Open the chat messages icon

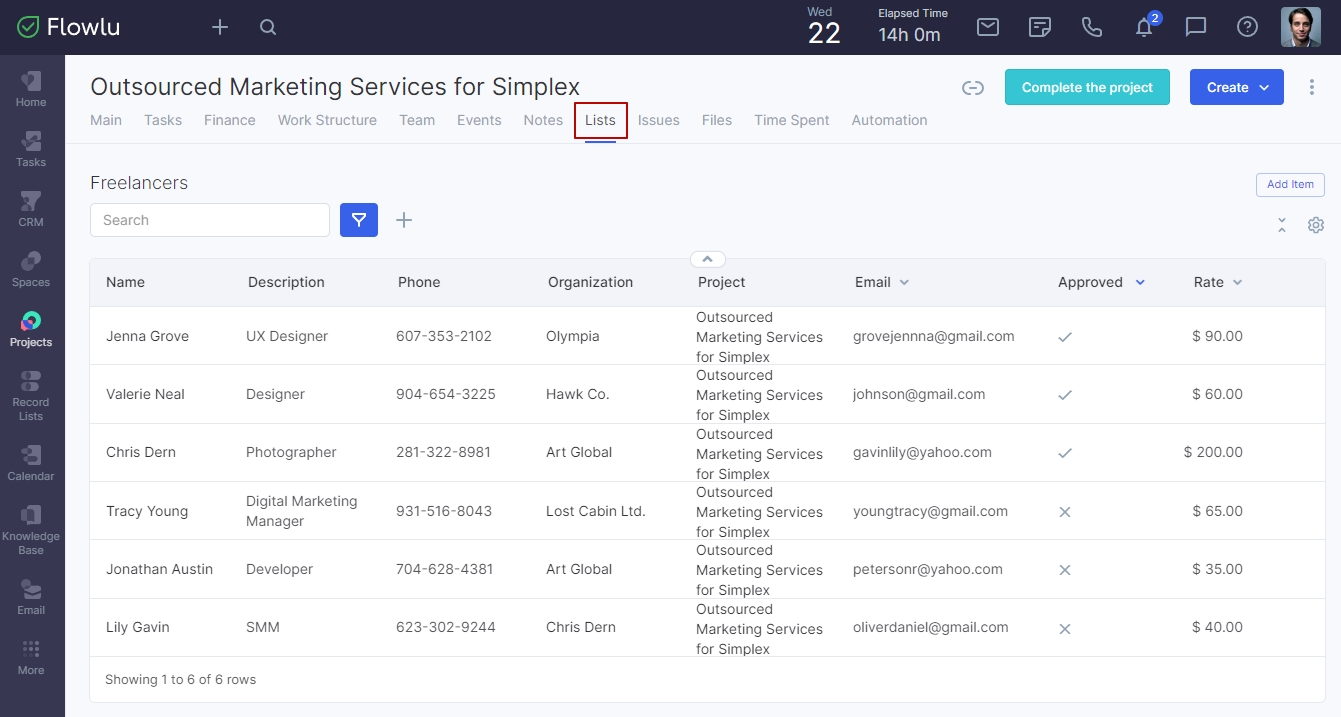[x=1196, y=27]
